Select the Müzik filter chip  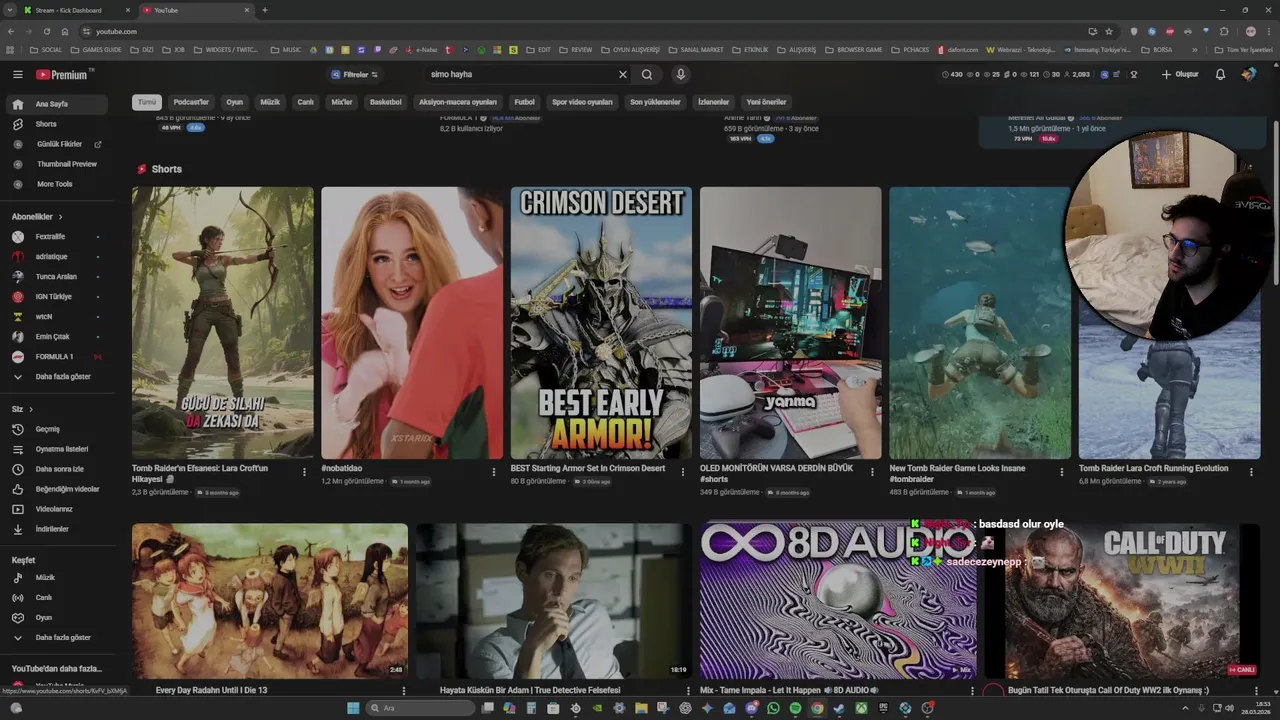(270, 102)
